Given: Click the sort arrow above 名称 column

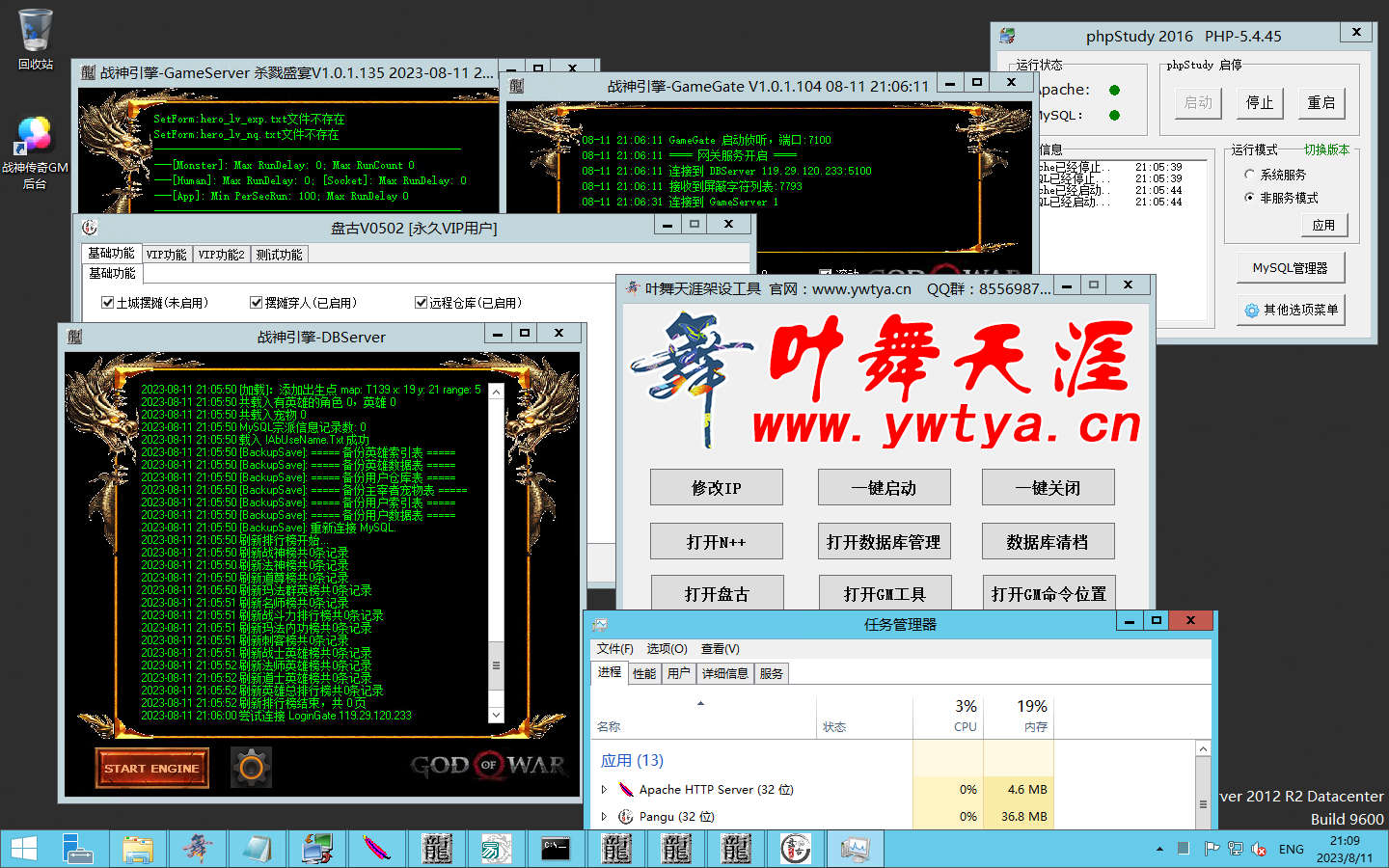Looking at the screenshot, I should (x=701, y=703).
